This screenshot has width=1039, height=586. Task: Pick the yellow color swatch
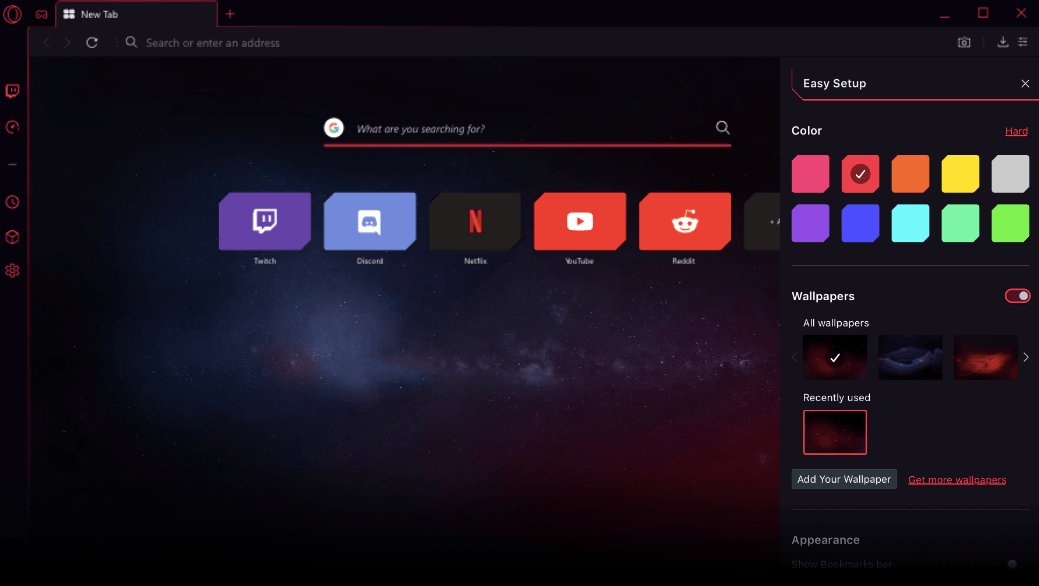click(960, 174)
